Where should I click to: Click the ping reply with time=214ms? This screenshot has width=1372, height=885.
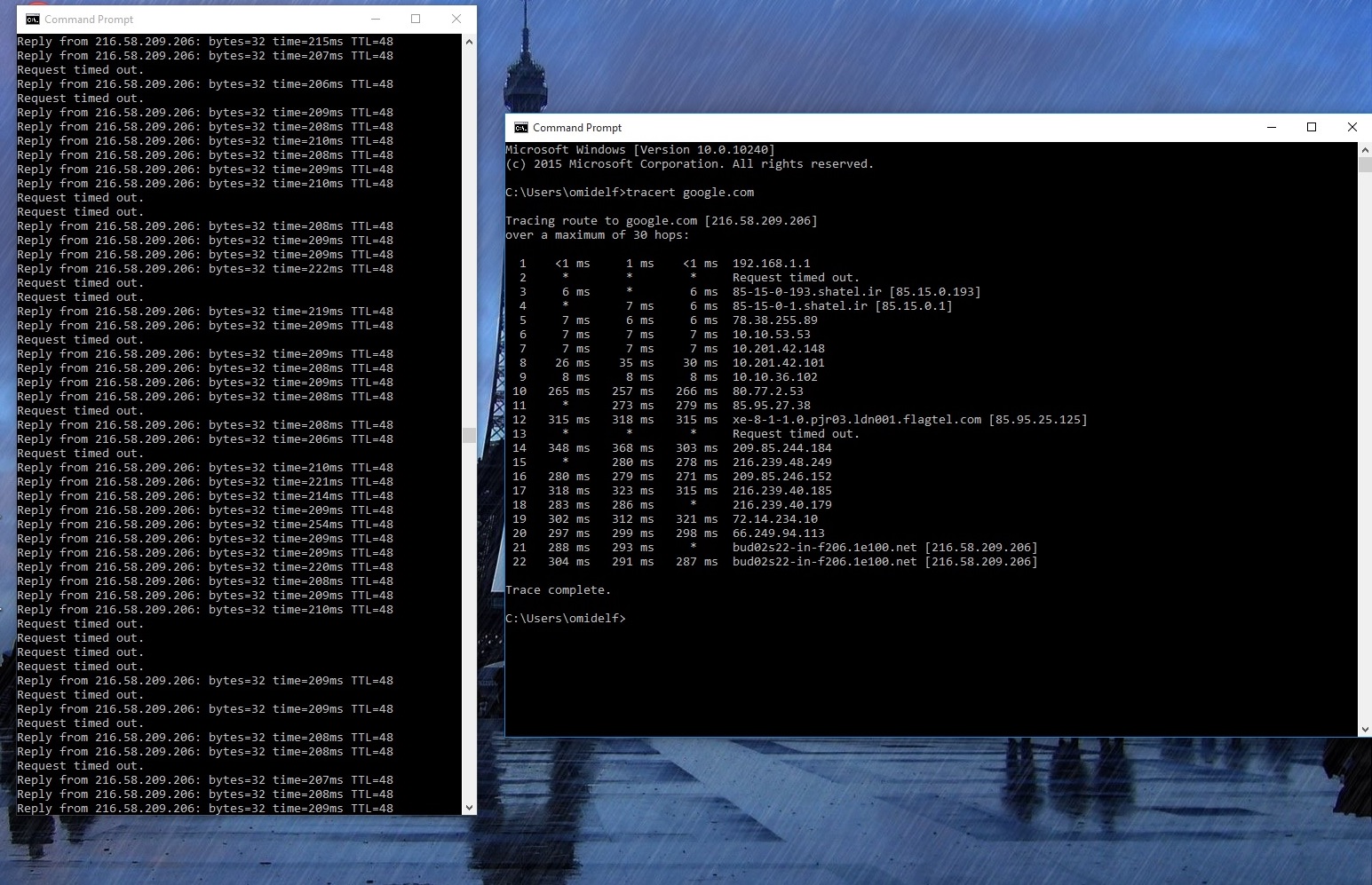205,496
